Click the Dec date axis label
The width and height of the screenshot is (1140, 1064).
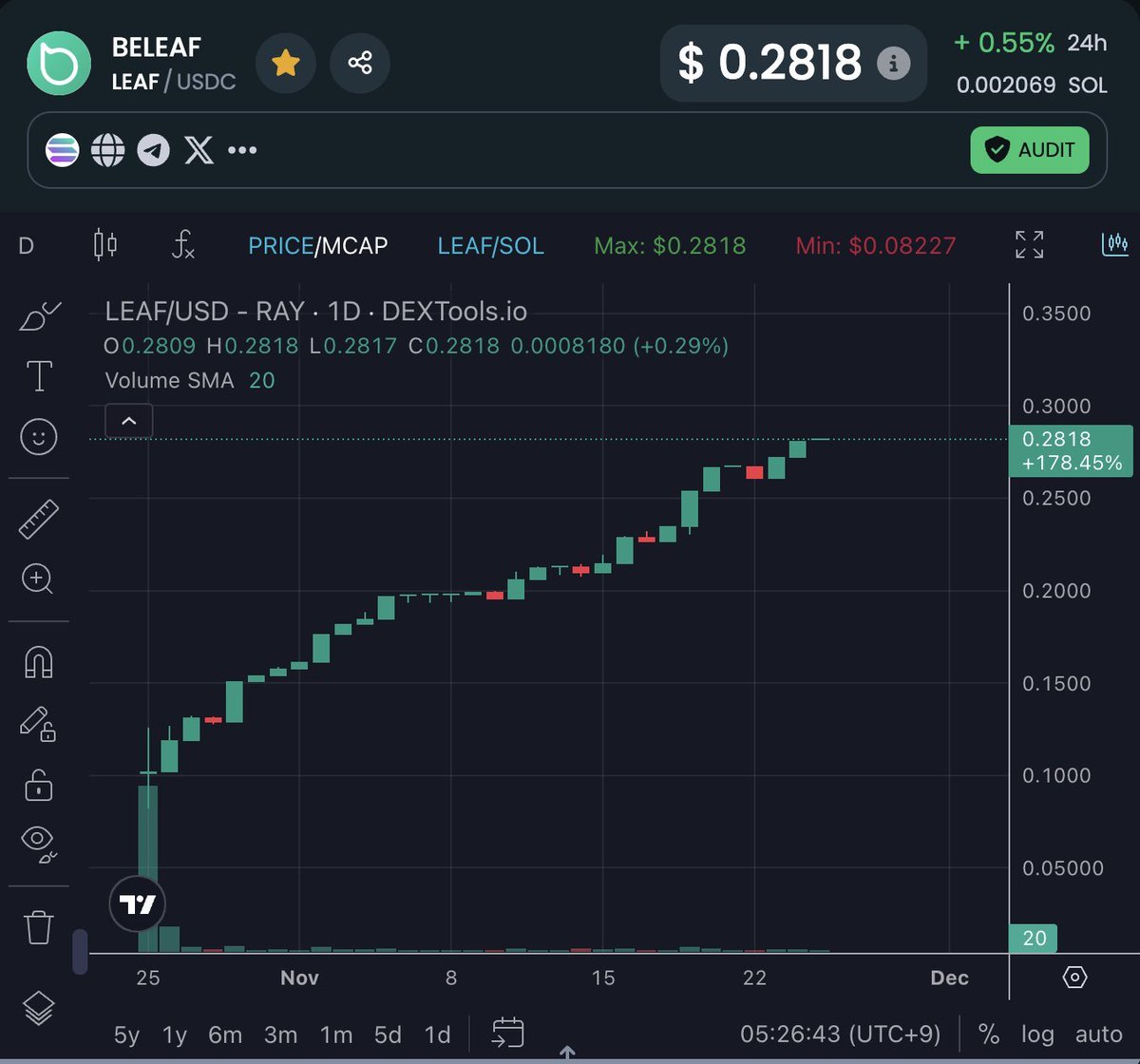coord(949,978)
